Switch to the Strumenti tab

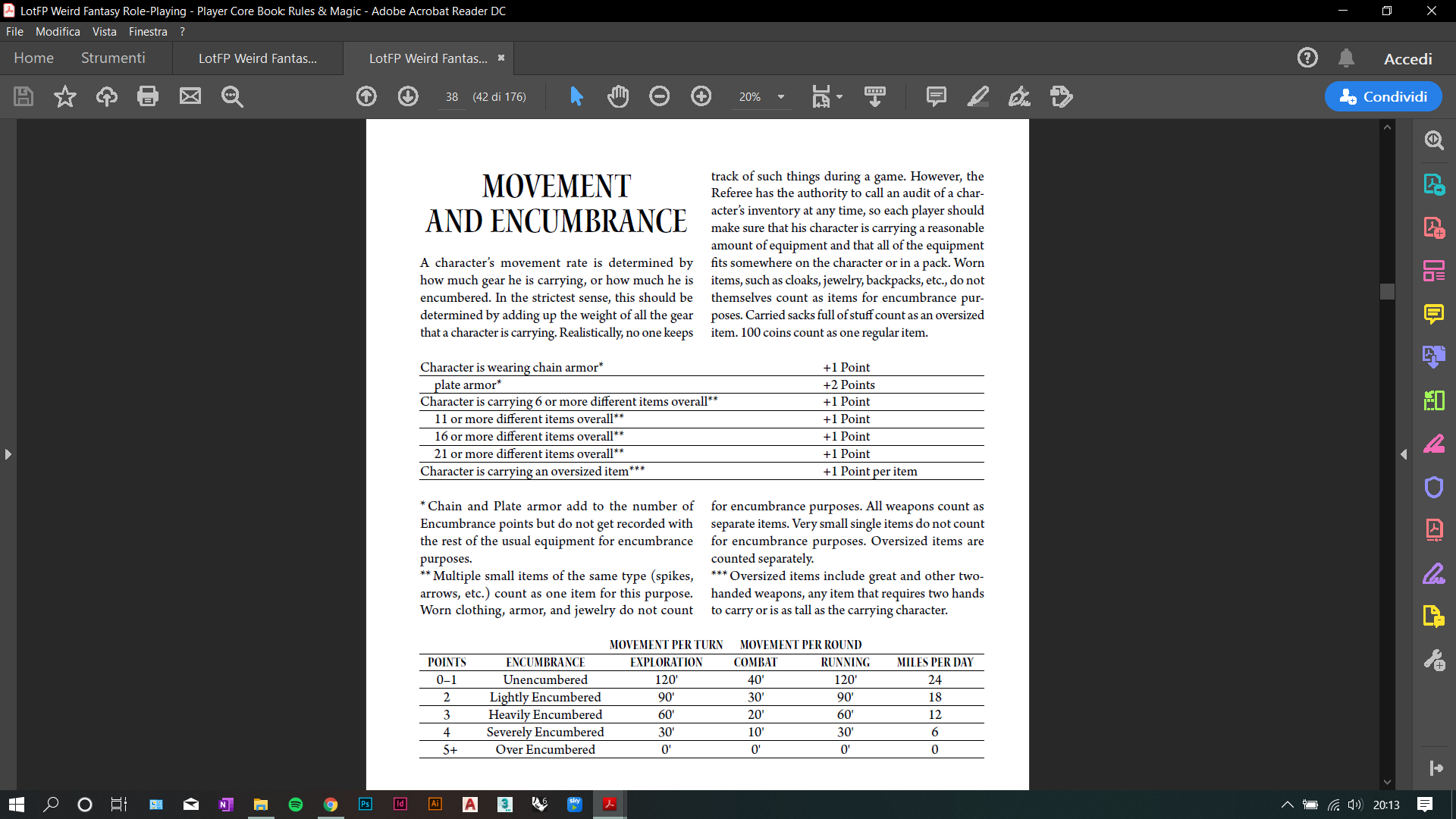(113, 58)
